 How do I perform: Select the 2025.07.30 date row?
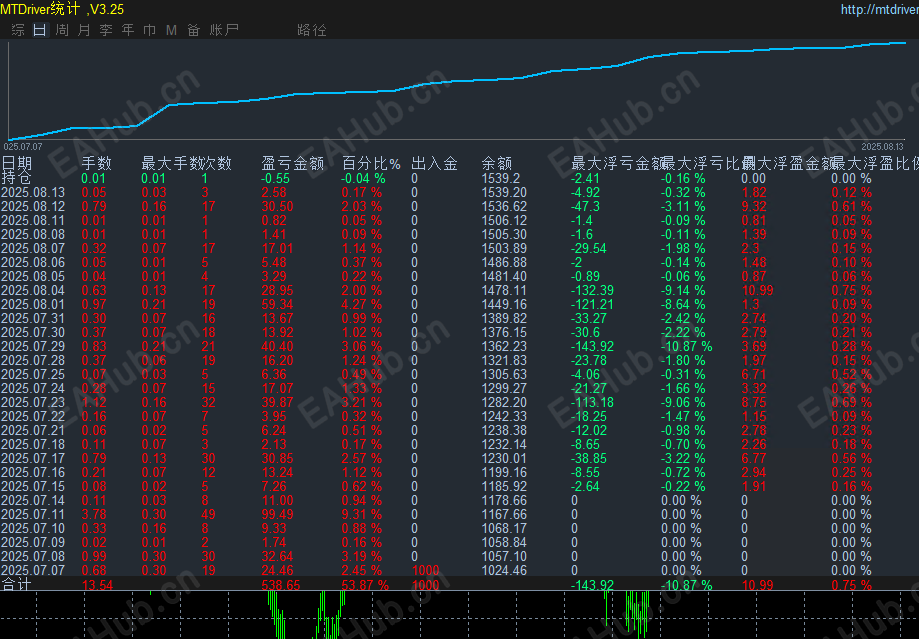pyautogui.click(x=33, y=332)
